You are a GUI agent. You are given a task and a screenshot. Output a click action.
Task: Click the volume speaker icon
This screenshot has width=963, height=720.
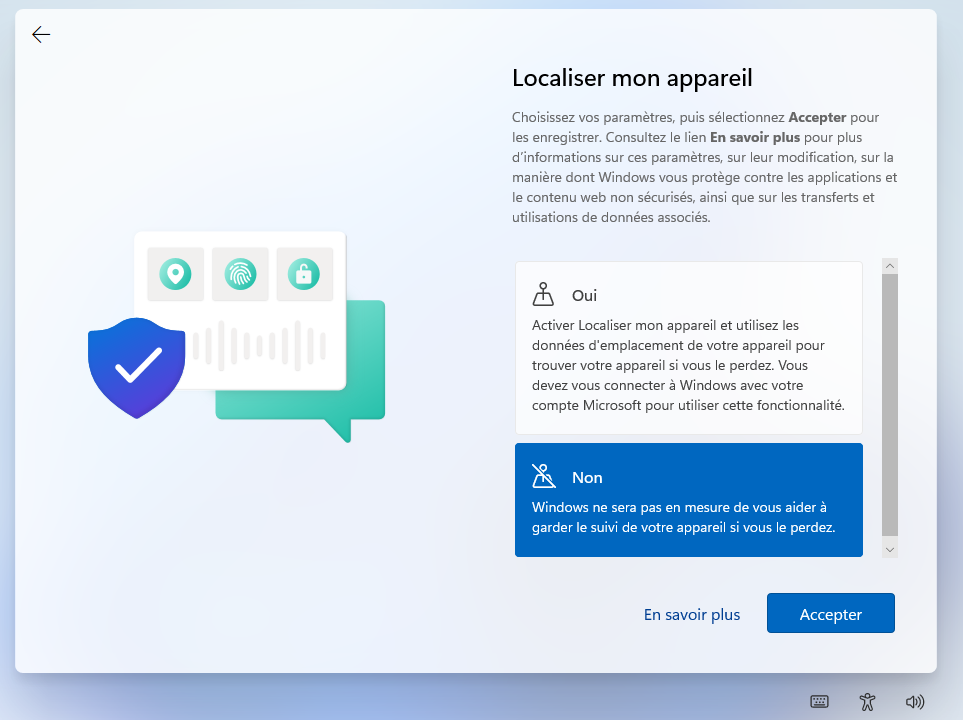pos(914,702)
